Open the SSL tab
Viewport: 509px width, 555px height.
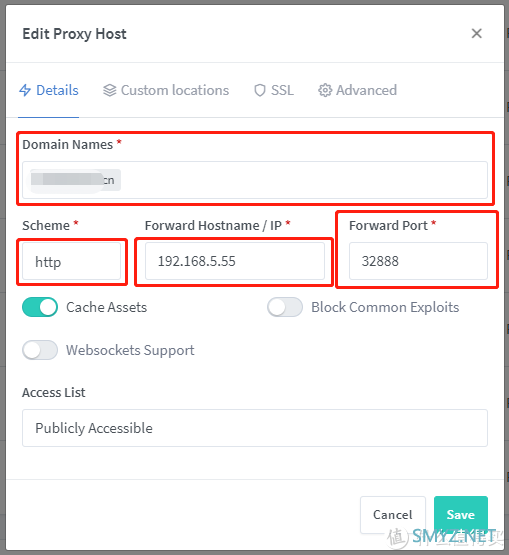[274, 90]
